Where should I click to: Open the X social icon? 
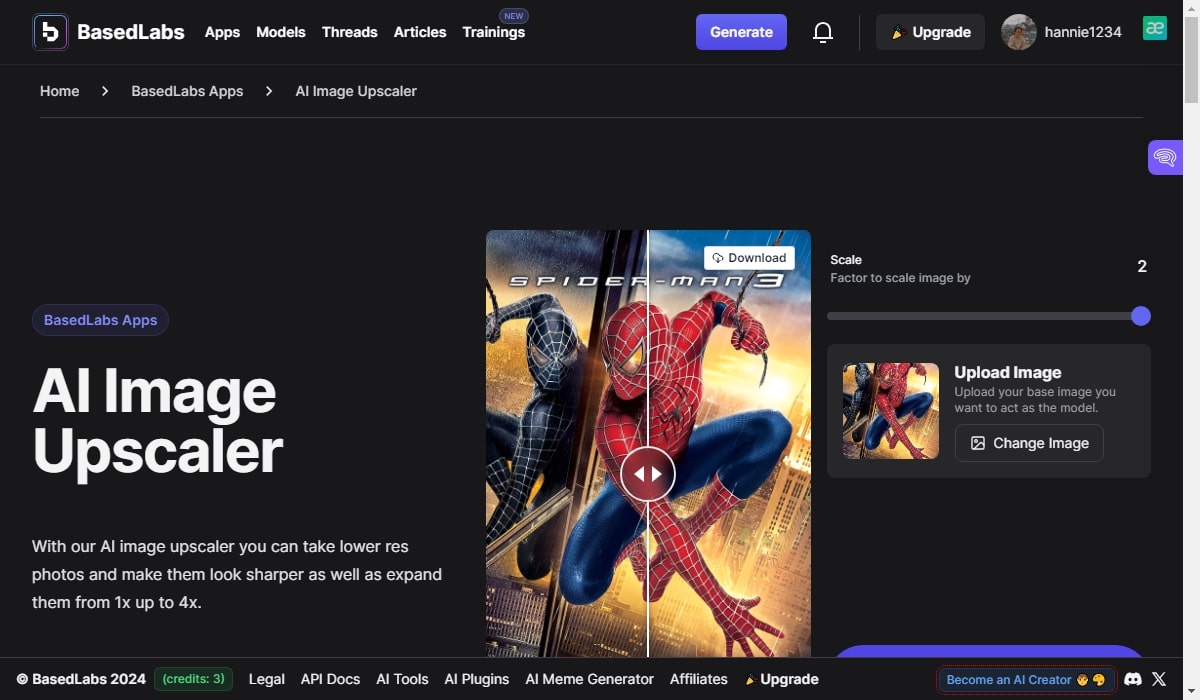pos(1159,679)
